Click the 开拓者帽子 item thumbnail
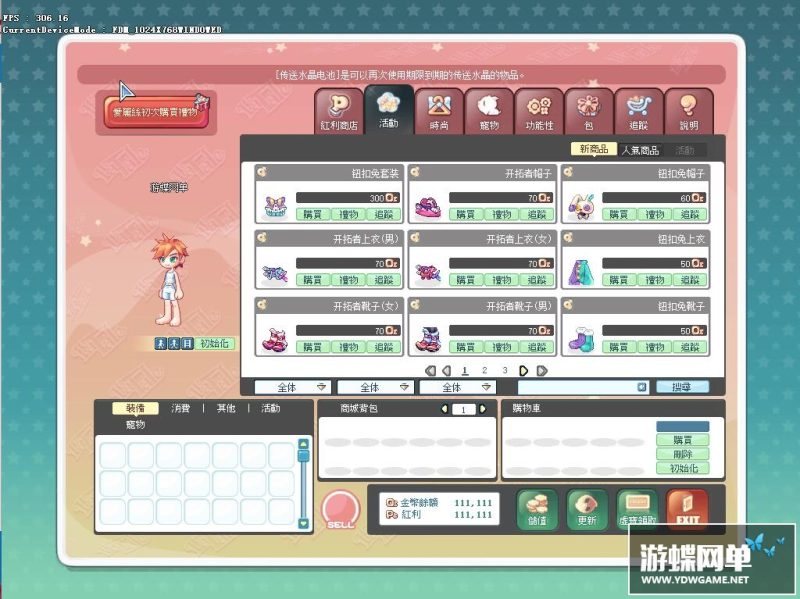The height and width of the screenshot is (599, 800). (428, 207)
